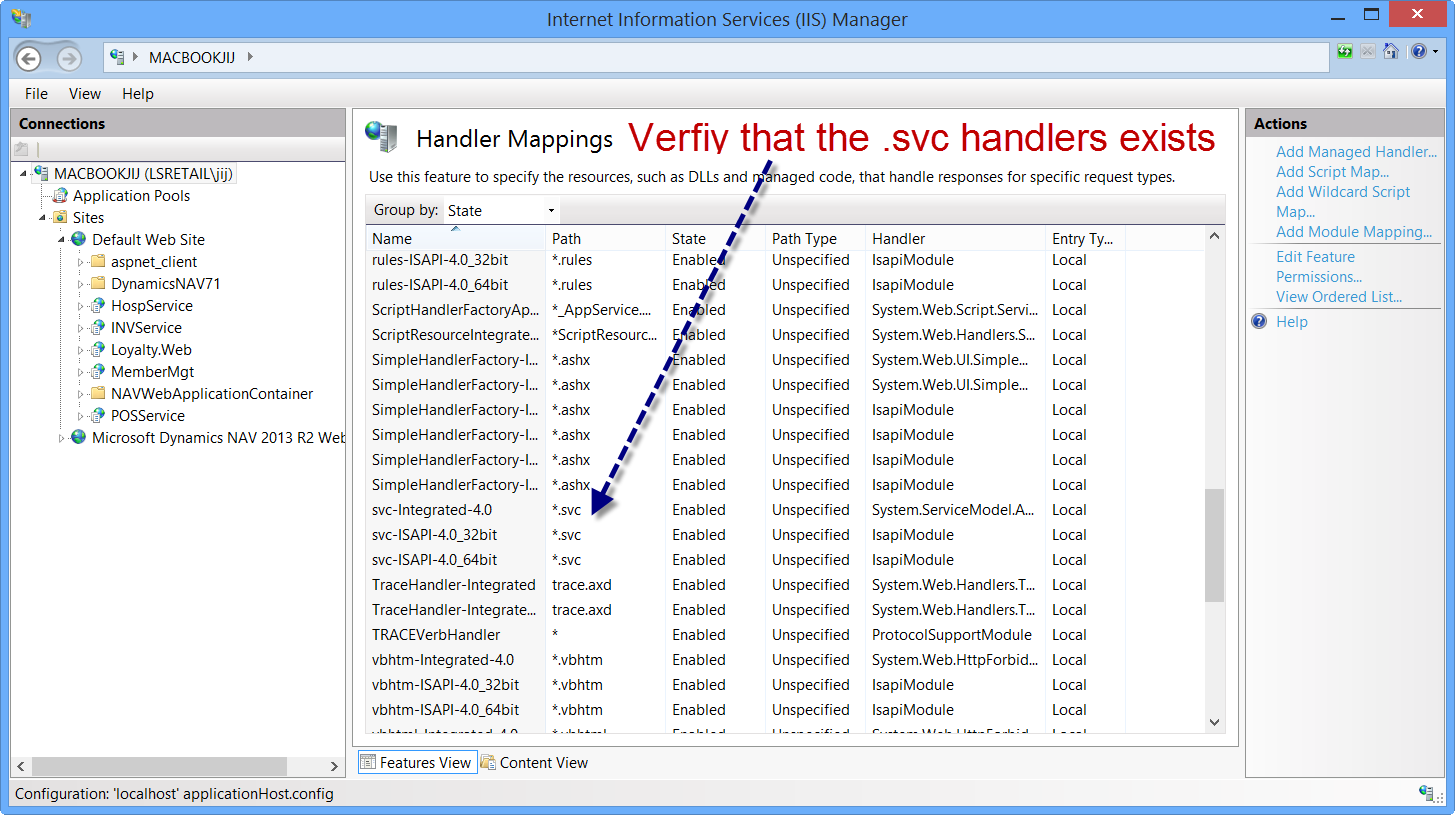Expand the HospService tree node
This screenshot has height=815, width=1455.
pos(81,306)
